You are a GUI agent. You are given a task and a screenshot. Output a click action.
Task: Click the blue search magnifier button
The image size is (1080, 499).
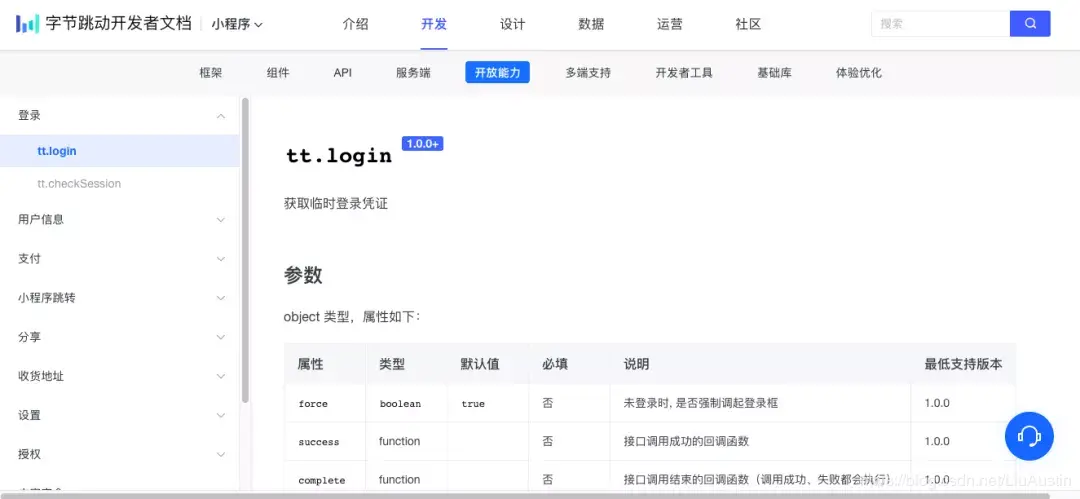[1030, 23]
